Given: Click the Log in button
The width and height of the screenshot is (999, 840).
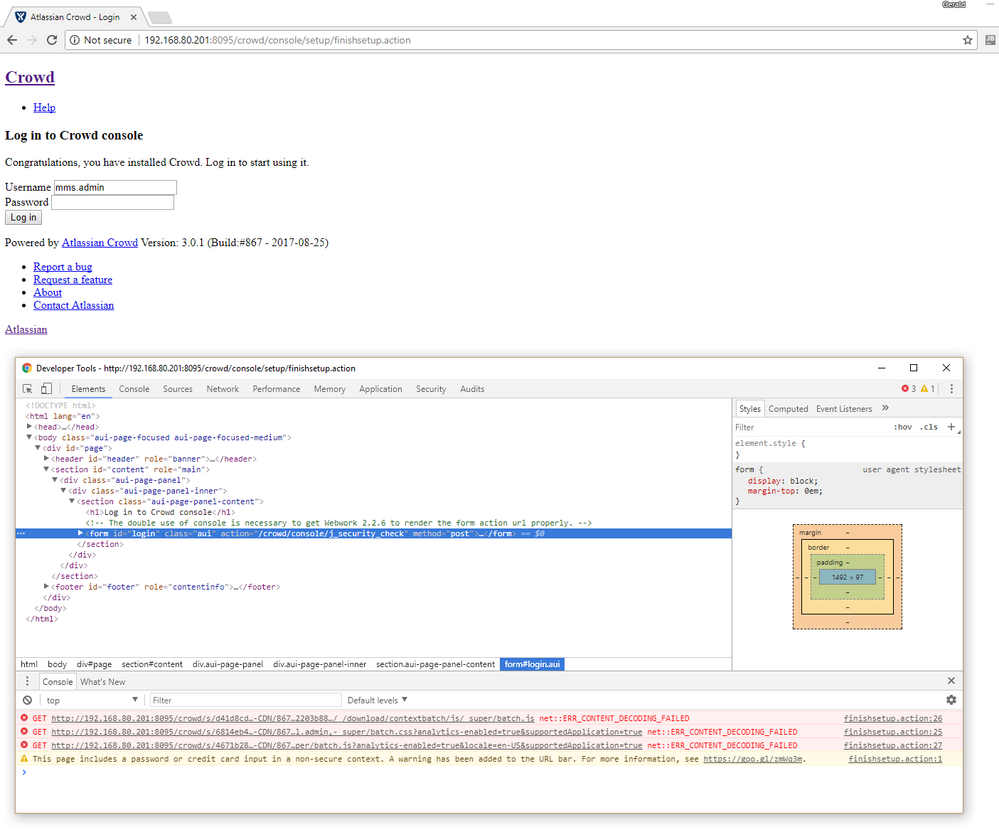Looking at the screenshot, I should [24, 217].
